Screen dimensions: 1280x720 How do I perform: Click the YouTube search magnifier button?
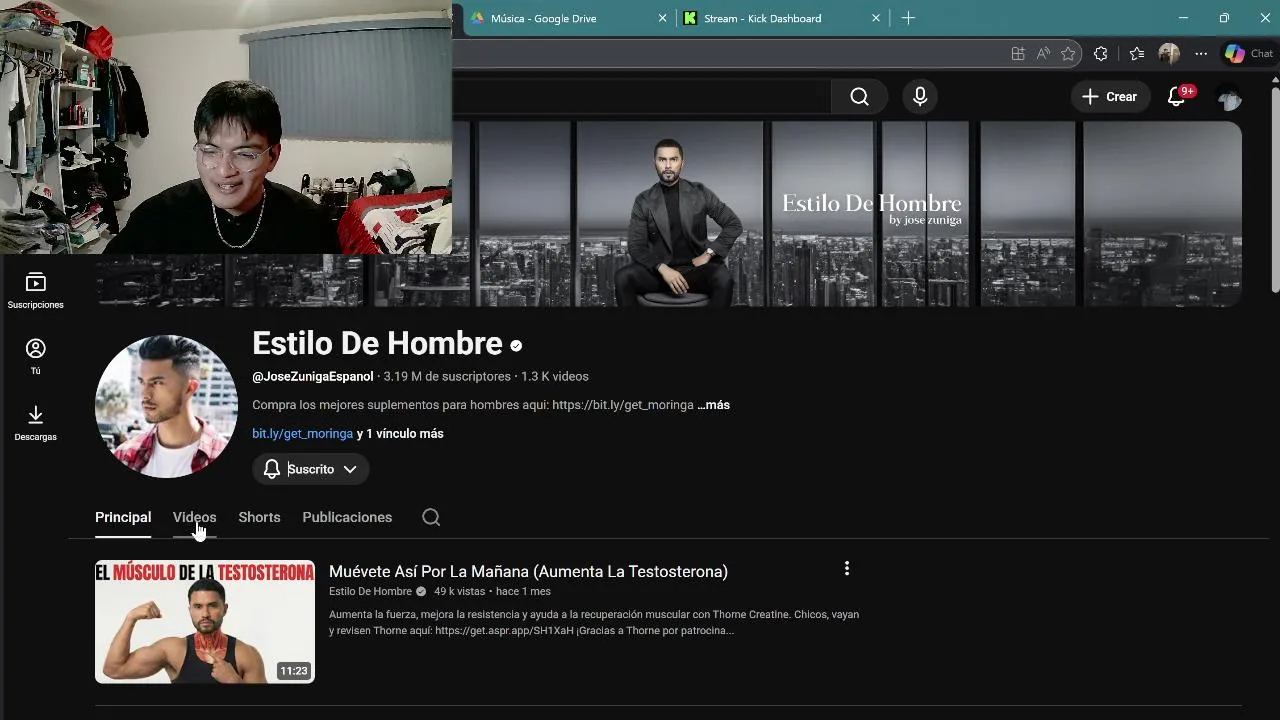pos(859,97)
